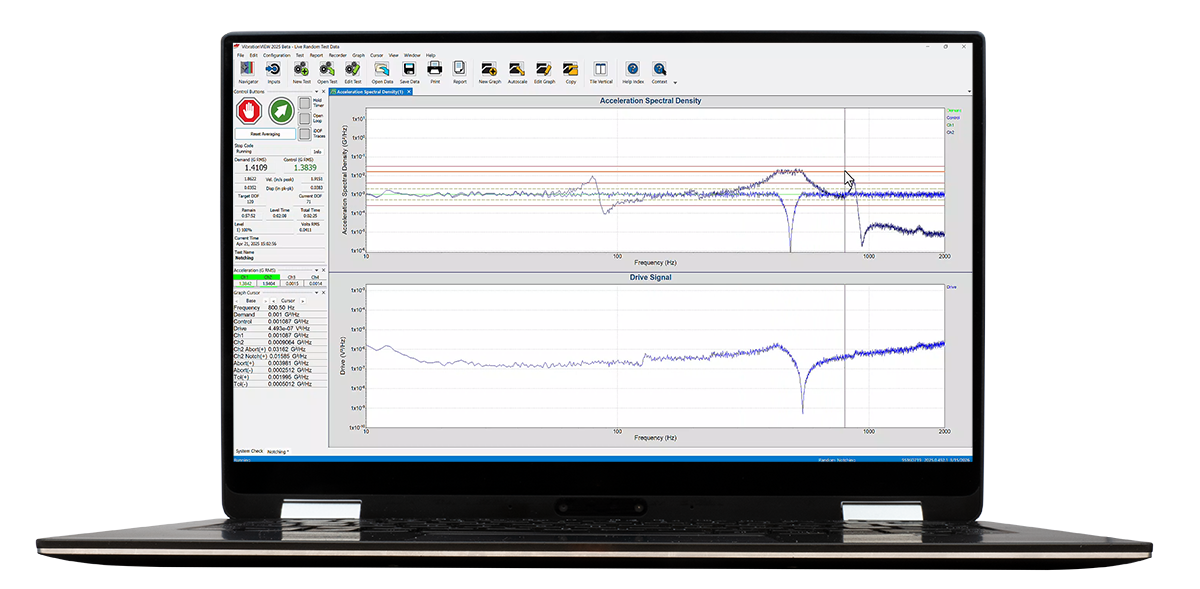Switch to the System Check tab
Image resolution: width=1200 pixels, height=589 pixels.
coord(249,451)
